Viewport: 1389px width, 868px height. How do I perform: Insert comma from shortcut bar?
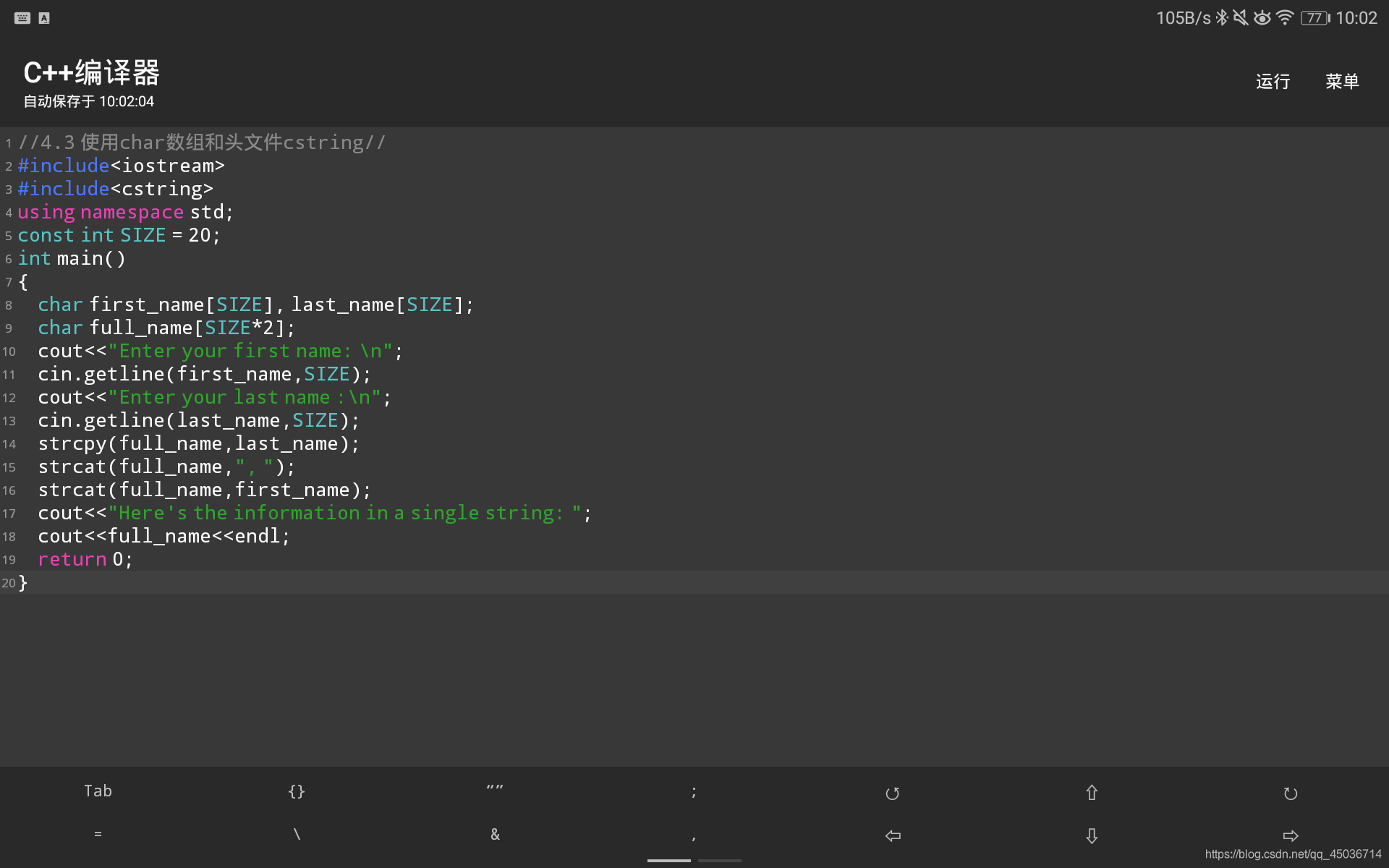[x=694, y=836]
